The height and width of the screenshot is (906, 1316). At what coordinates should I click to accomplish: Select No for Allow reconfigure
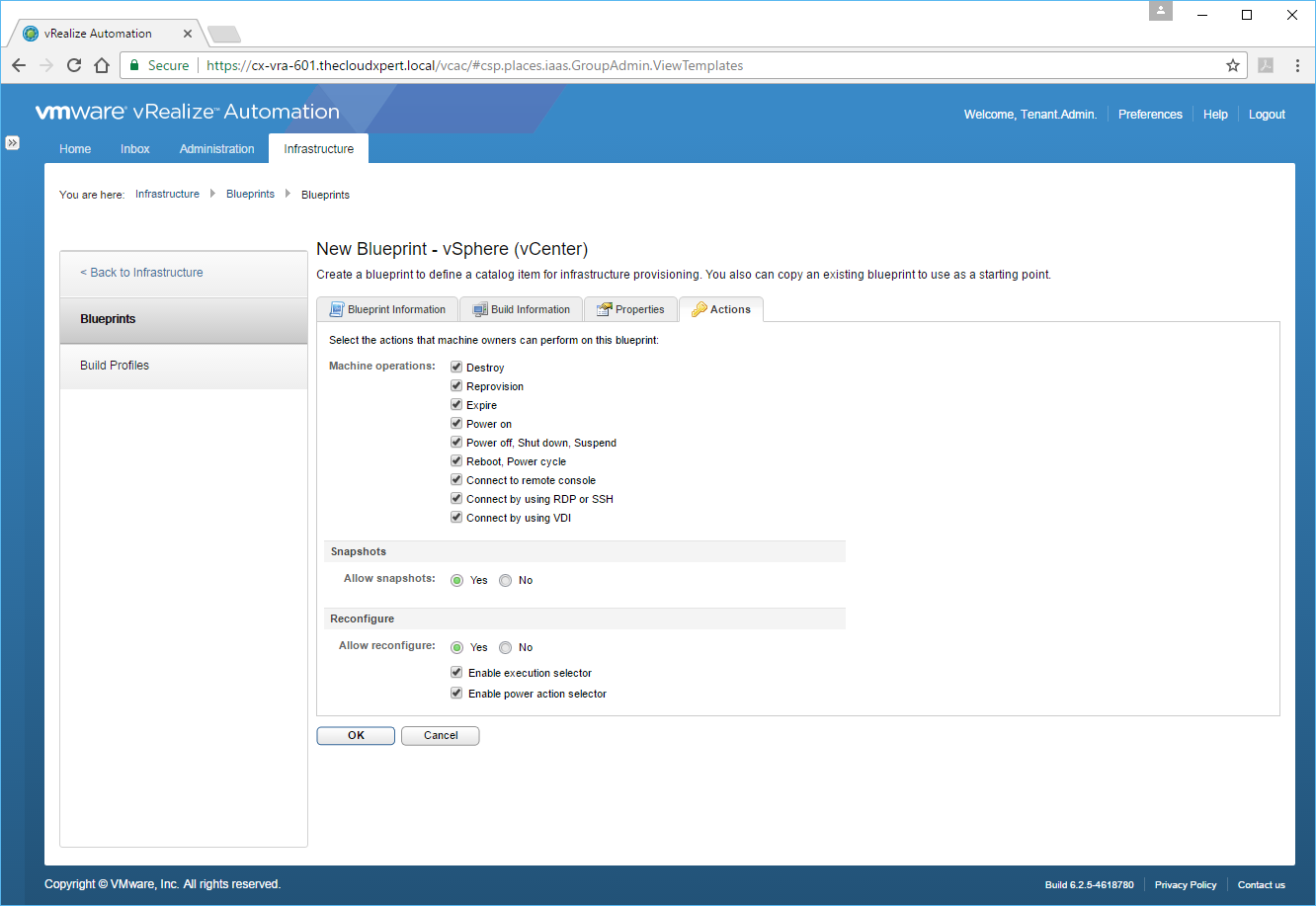click(x=506, y=648)
